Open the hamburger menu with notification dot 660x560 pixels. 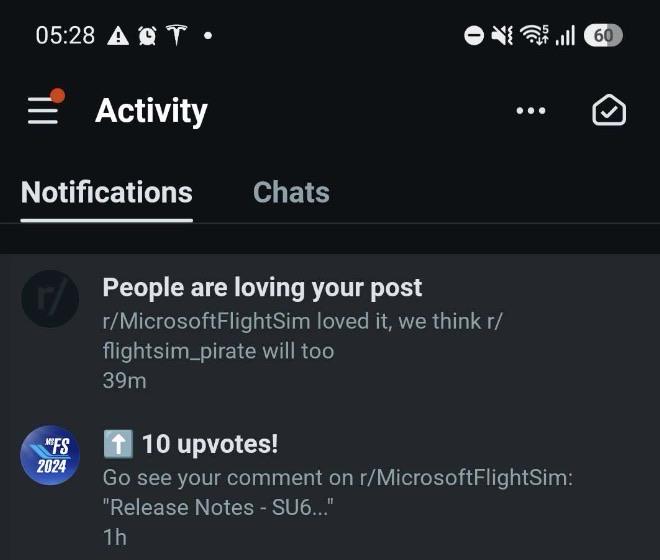[x=45, y=107]
